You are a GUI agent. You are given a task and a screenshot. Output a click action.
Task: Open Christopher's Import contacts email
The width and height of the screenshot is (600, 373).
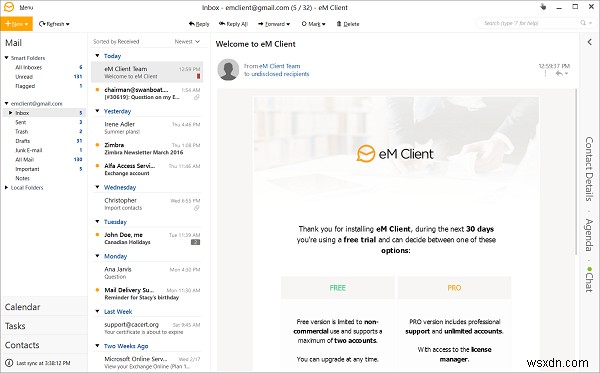tap(147, 204)
